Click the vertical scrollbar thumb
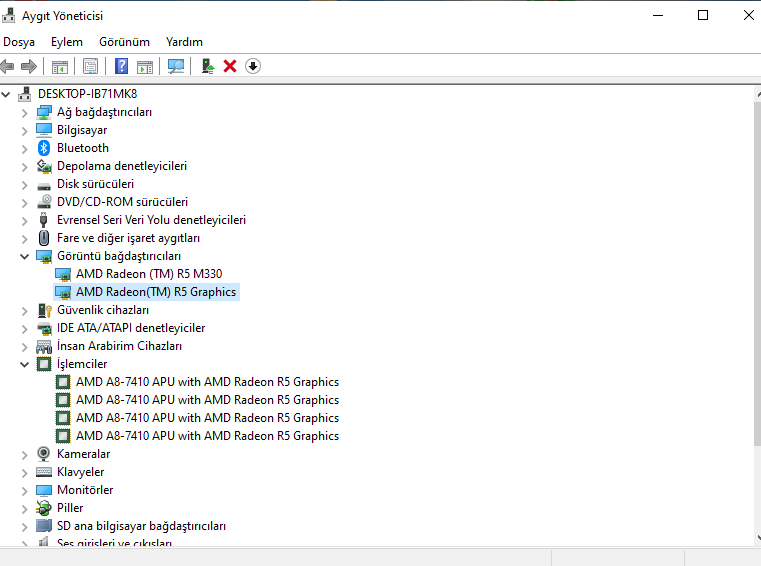 (x=757, y=272)
